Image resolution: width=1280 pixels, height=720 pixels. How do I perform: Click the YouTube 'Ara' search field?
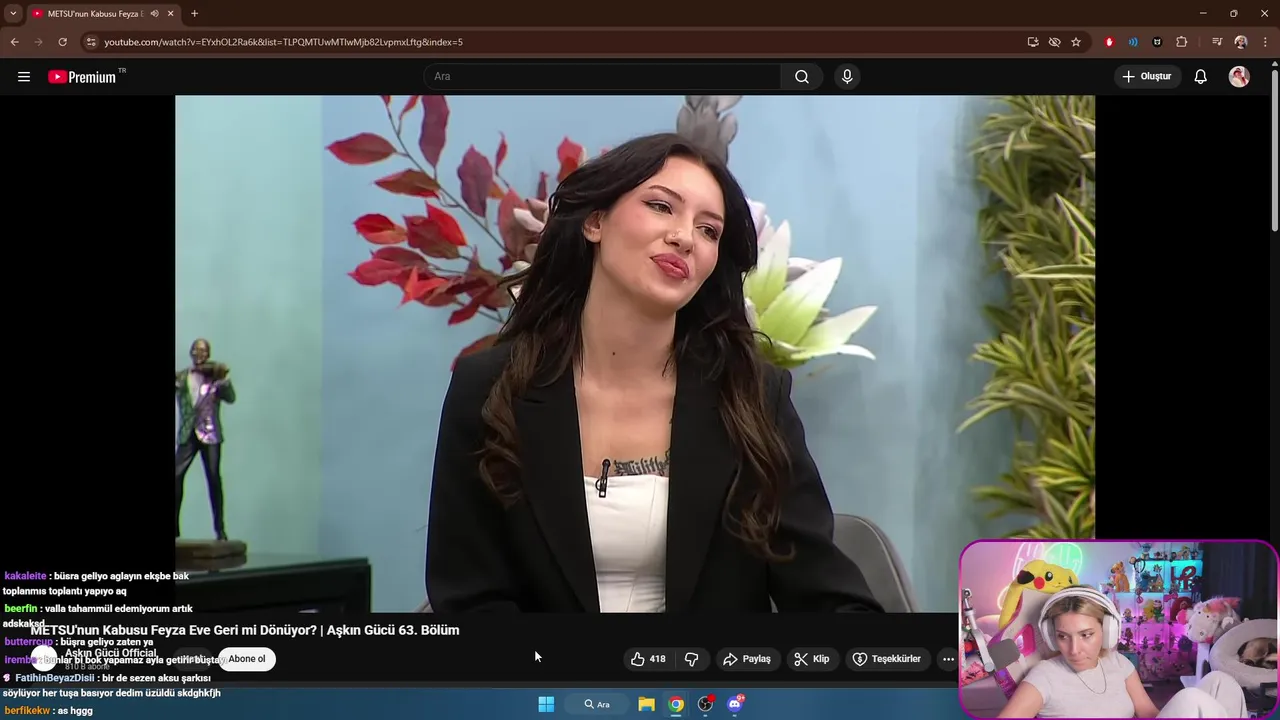tap(603, 77)
